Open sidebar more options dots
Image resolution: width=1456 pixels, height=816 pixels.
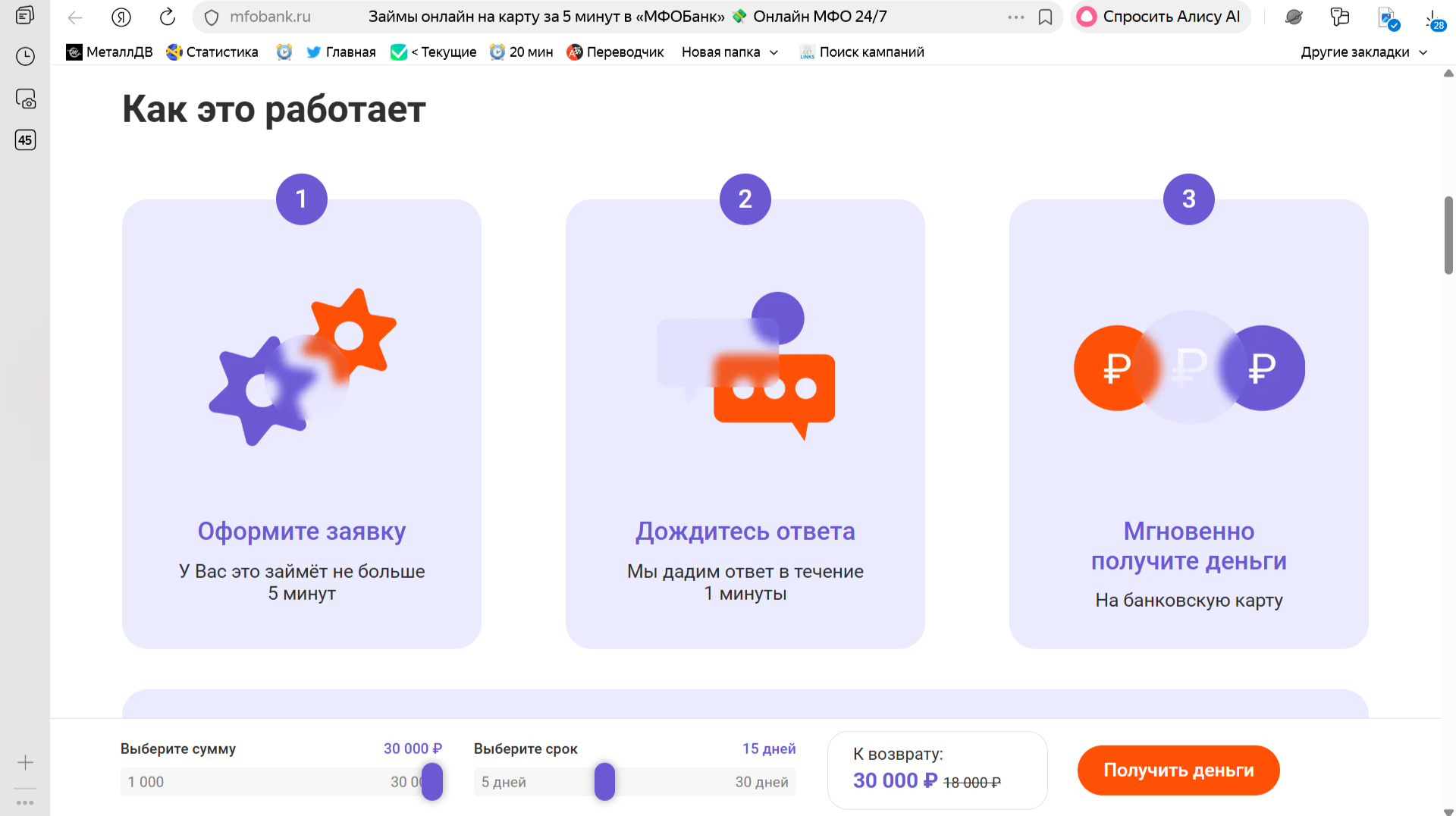tap(25, 802)
